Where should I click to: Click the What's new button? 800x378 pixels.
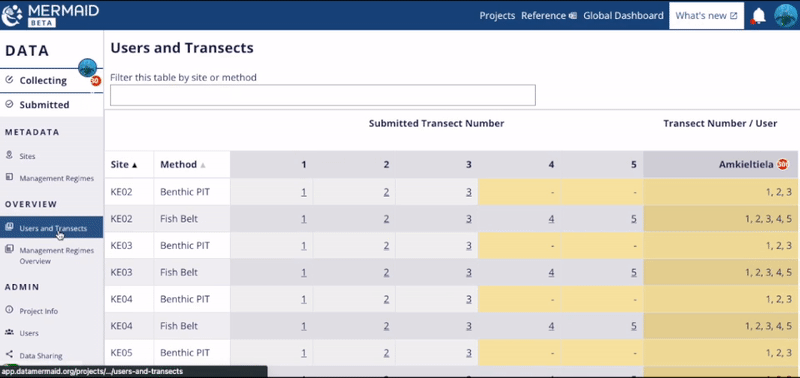click(706, 15)
